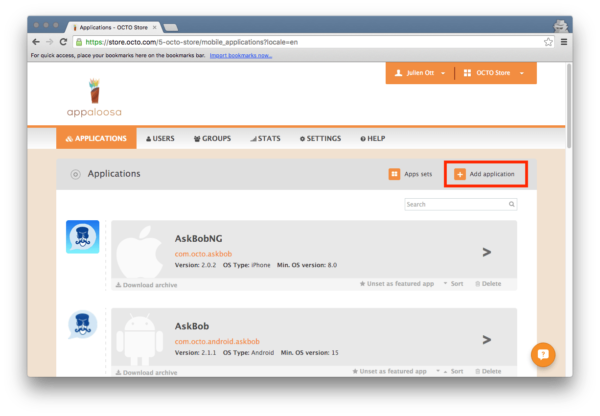Click the search magnifier icon
Image resolution: width=600 pixels, height=416 pixels.
tap(511, 204)
